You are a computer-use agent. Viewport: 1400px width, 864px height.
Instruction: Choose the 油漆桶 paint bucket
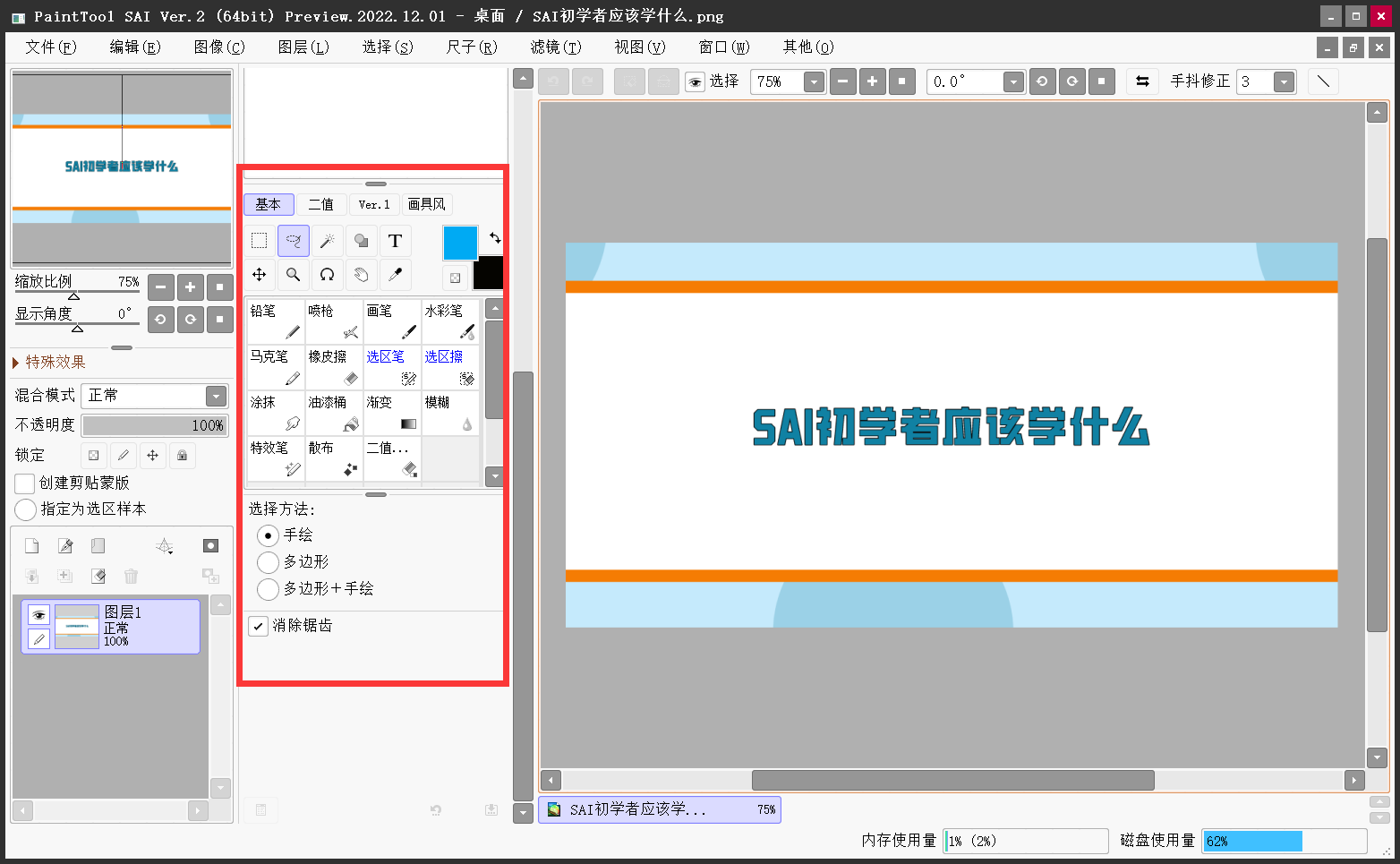[x=334, y=413]
